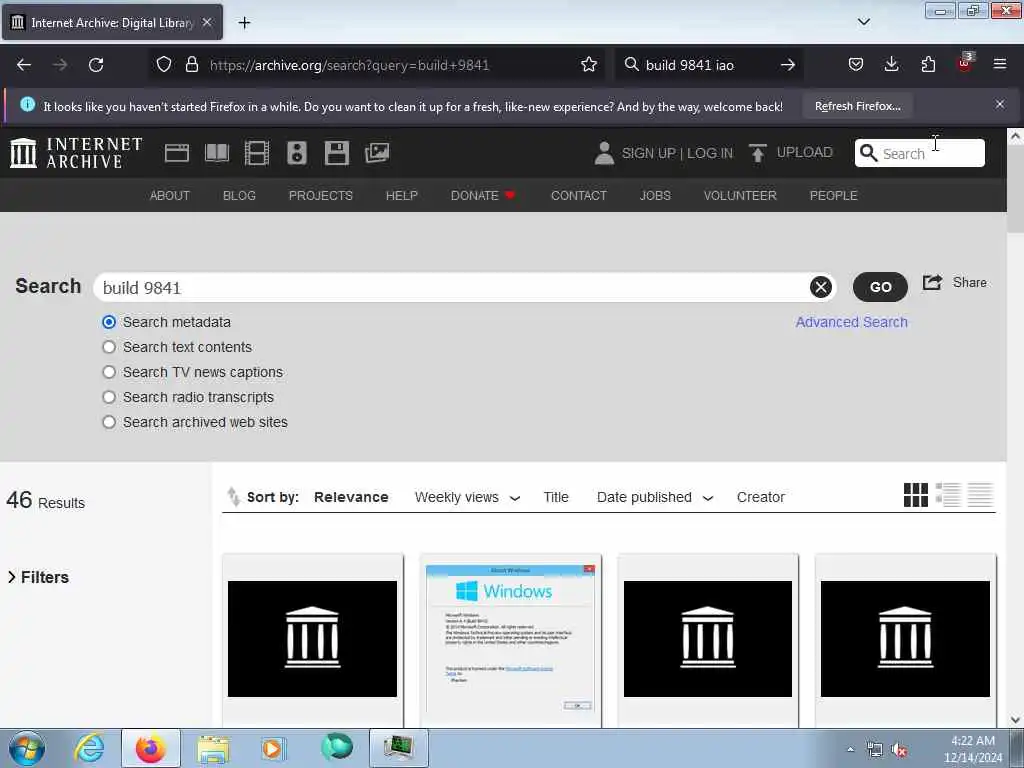Open the red extension badge icon
The image size is (1024, 768).
[x=965, y=63]
